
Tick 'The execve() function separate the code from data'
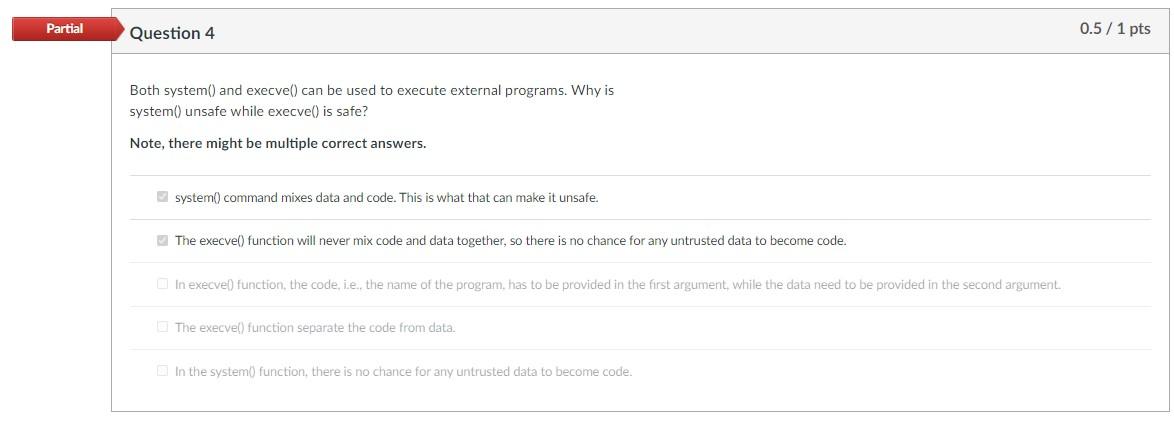[x=162, y=327]
